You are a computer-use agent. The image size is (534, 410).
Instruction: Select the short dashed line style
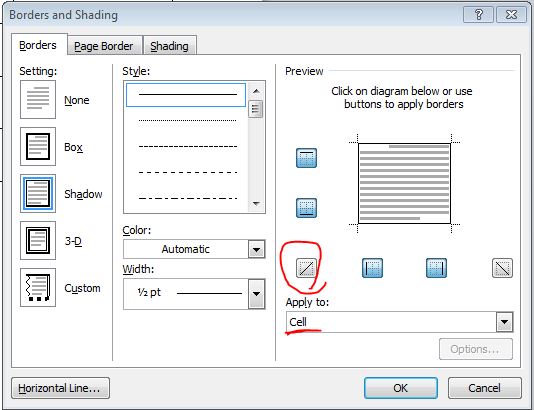(187, 146)
